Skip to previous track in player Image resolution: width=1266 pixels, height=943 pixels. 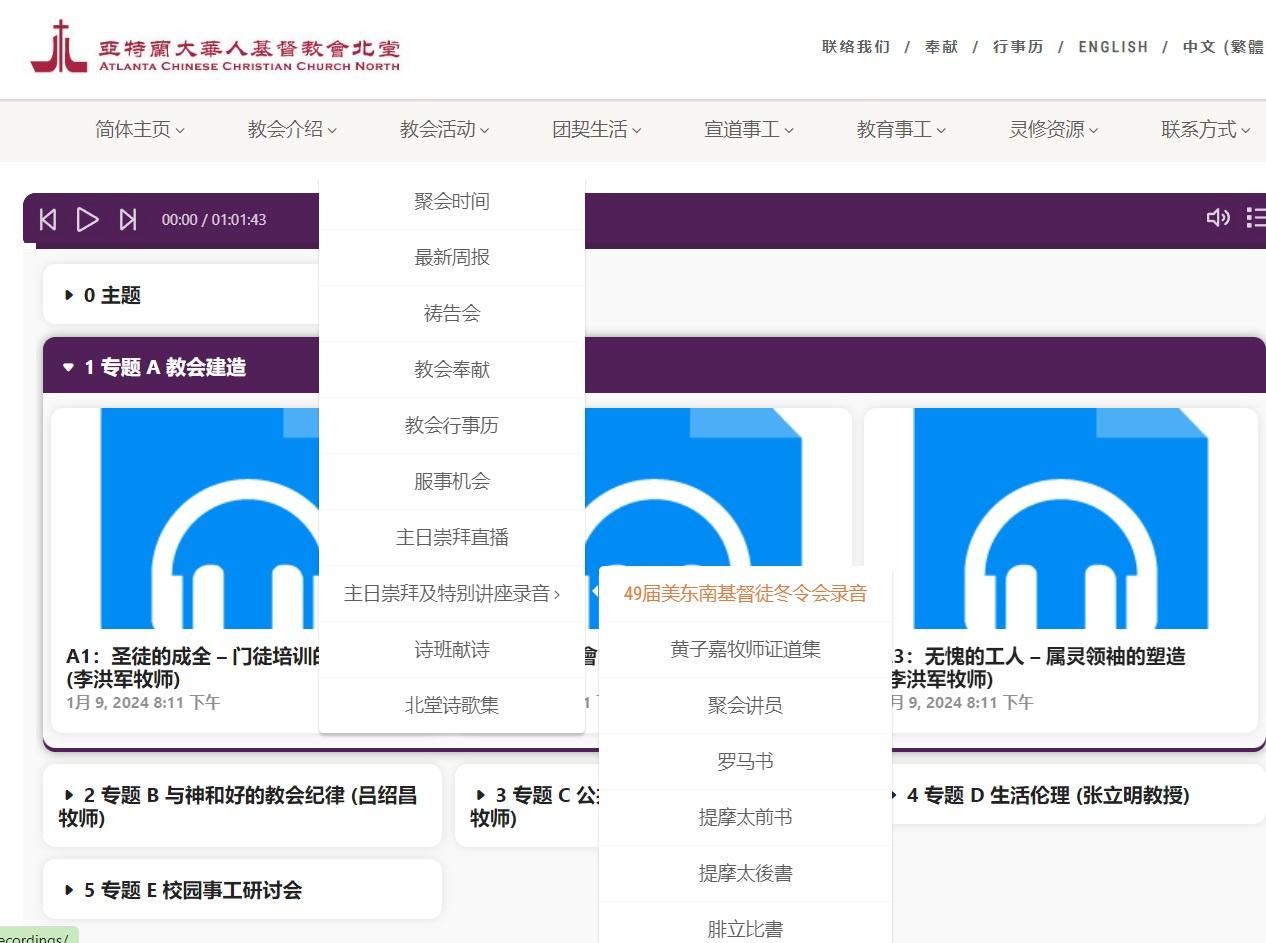tap(48, 219)
